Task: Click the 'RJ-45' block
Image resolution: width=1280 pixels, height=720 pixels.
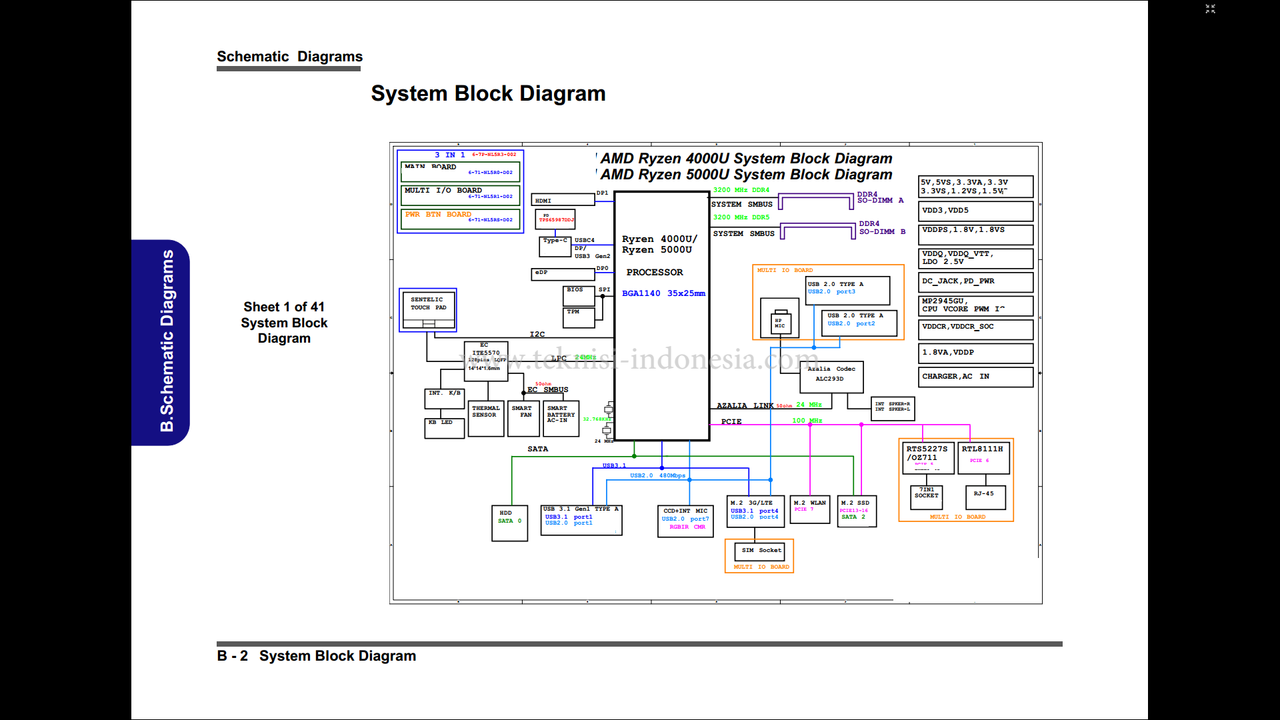Action: (x=985, y=496)
